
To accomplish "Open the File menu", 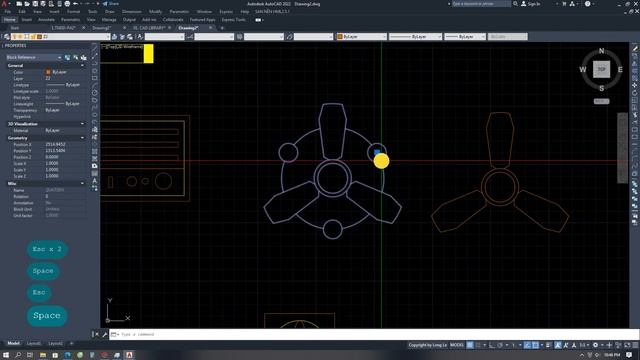I will [x=8, y=11].
